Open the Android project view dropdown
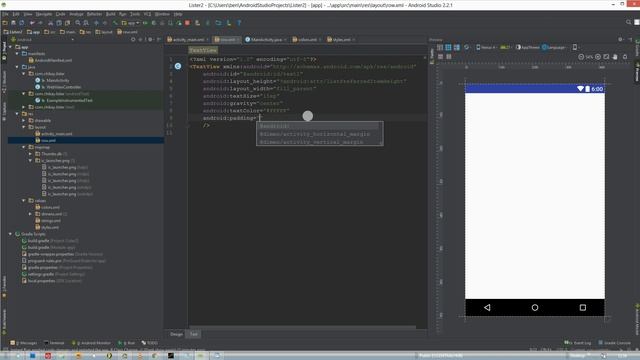Screen dimensions: 640x360 point(43,40)
